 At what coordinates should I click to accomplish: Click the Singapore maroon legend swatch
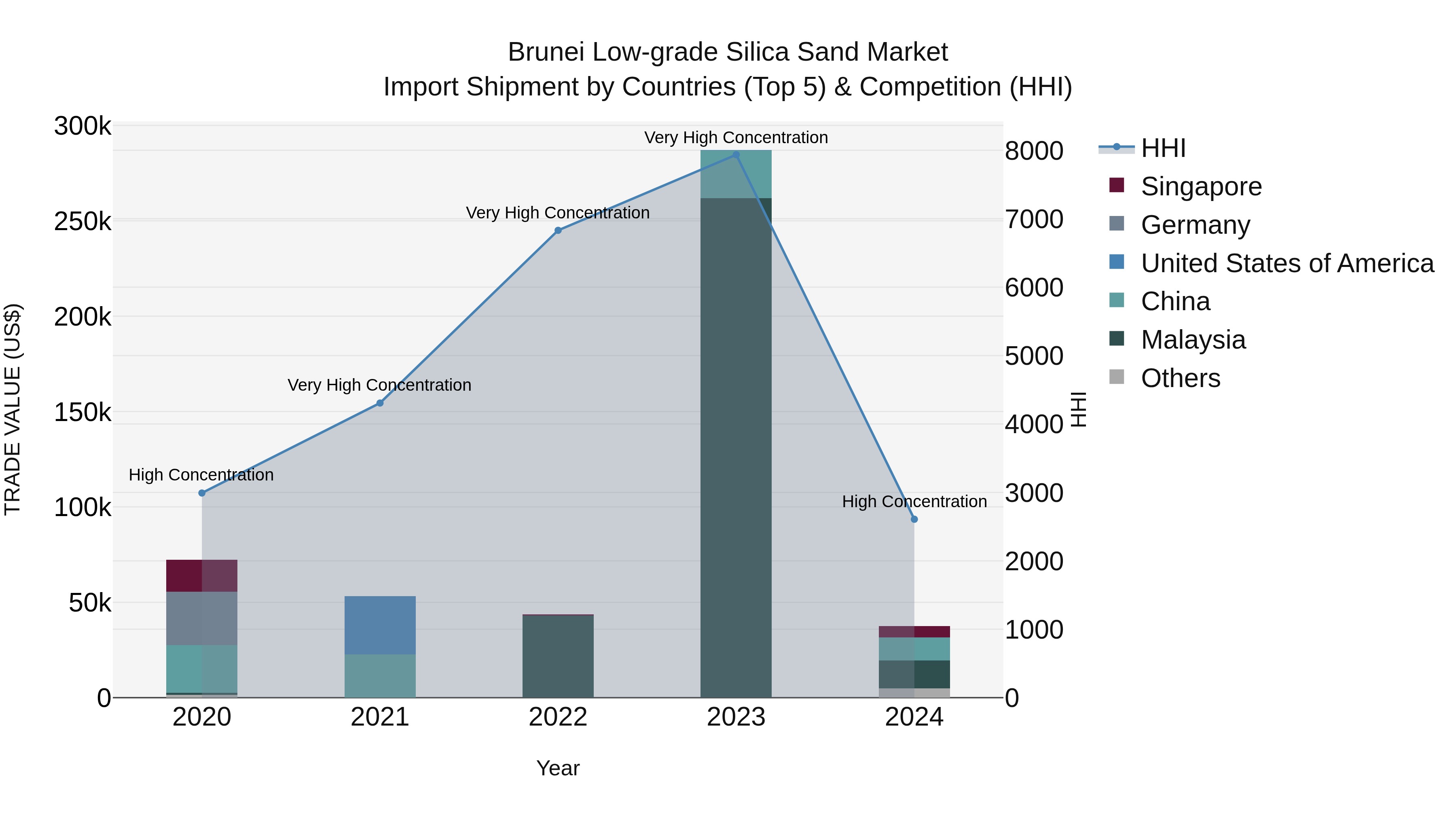[x=1117, y=185]
